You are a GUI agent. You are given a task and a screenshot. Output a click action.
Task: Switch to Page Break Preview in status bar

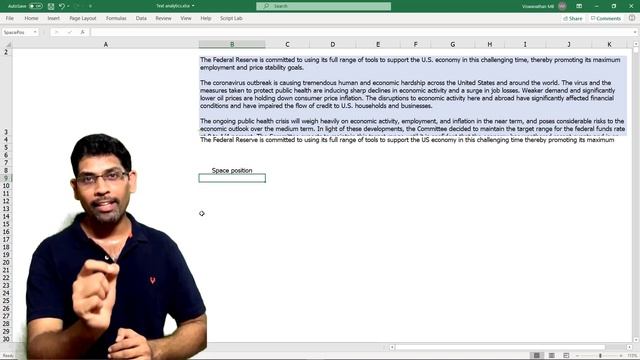click(566, 356)
